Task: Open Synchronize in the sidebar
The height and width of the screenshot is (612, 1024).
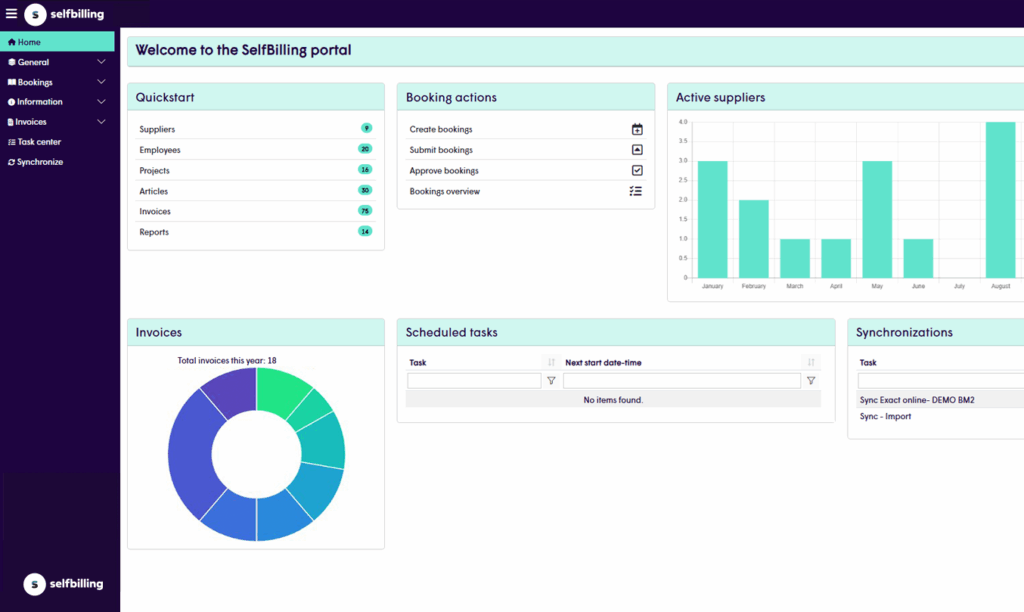Action: pos(39,162)
